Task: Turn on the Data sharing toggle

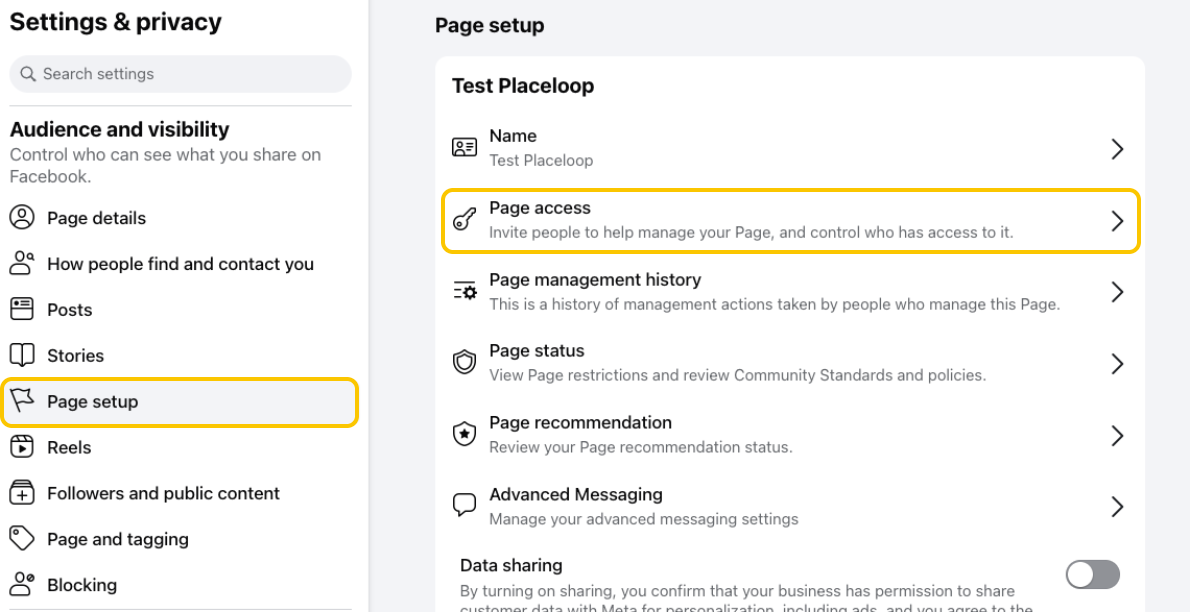Action: [1093, 574]
